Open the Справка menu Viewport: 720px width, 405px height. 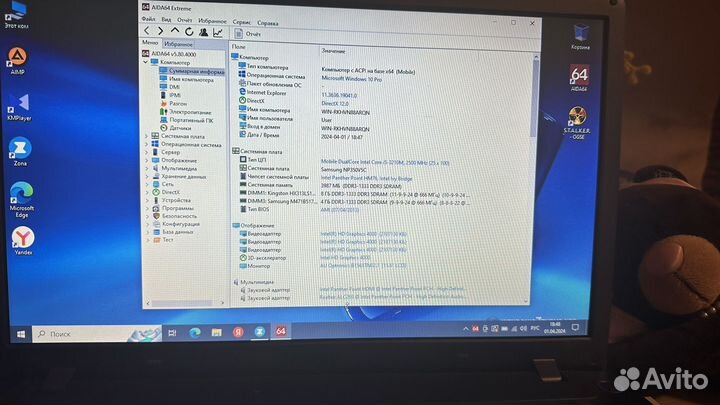(x=268, y=22)
